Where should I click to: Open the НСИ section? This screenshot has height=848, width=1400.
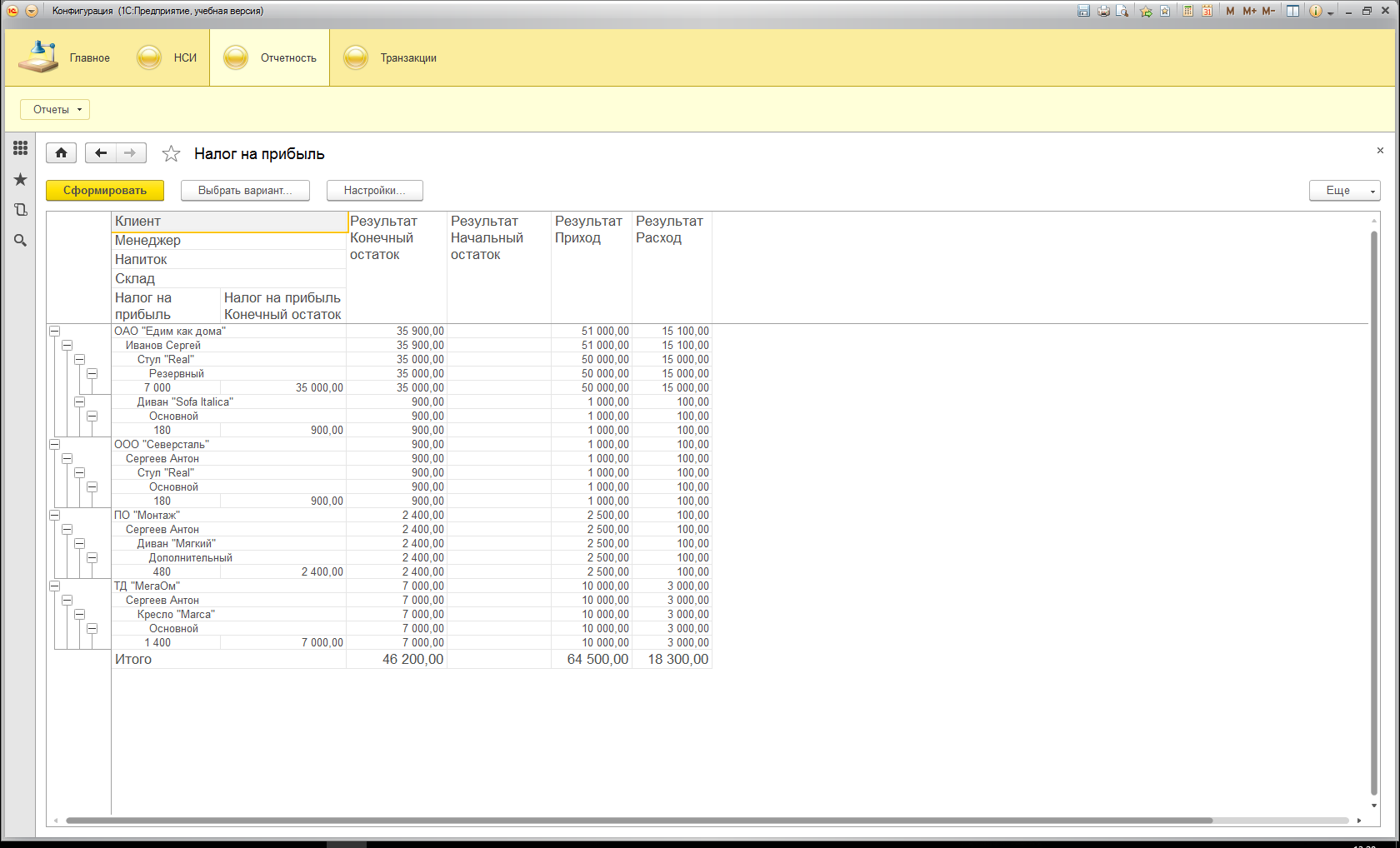tap(167, 57)
